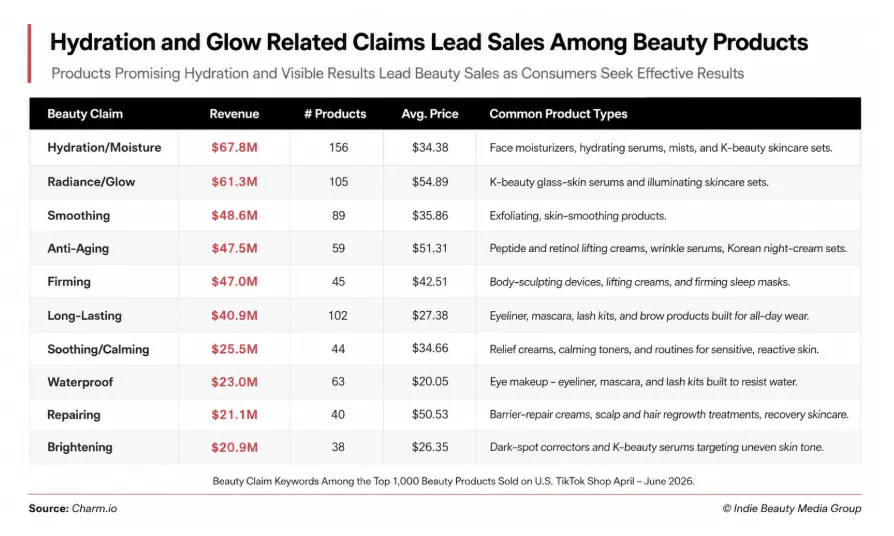Screen dimensions: 894x536
Task: Click the main headline about Hydration and Glow
Action: [429, 43]
